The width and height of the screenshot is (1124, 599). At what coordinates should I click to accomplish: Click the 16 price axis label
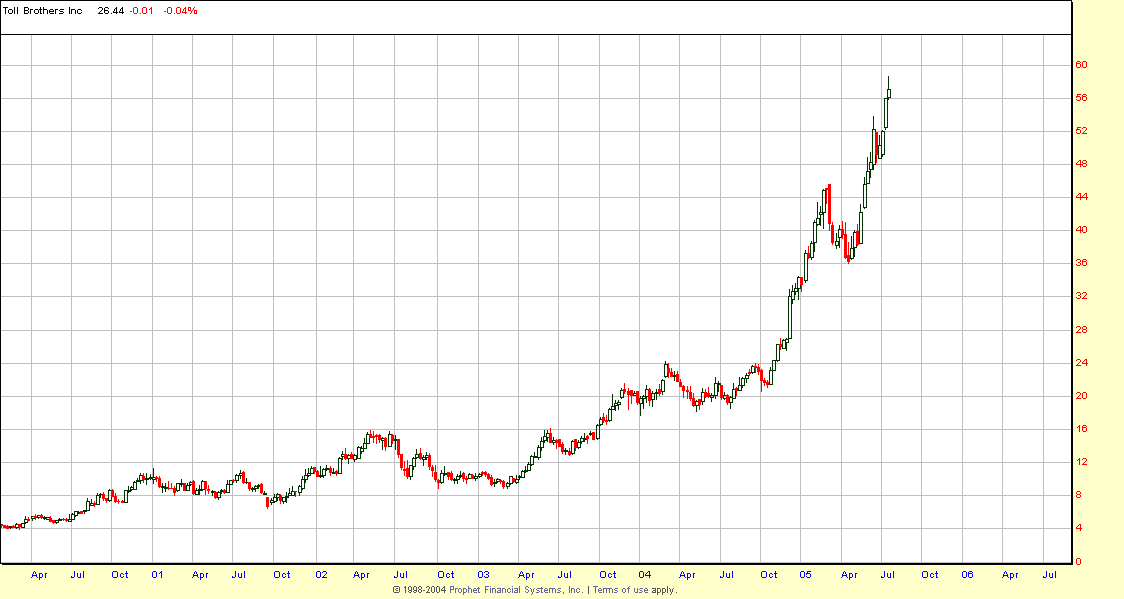point(1081,429)
